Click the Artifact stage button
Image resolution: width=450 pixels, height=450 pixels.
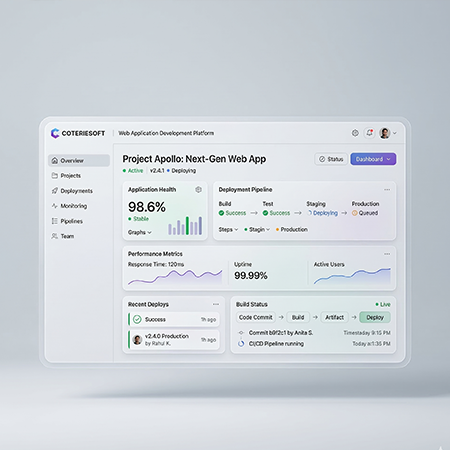pyautogui.click(x=334, y=317)
